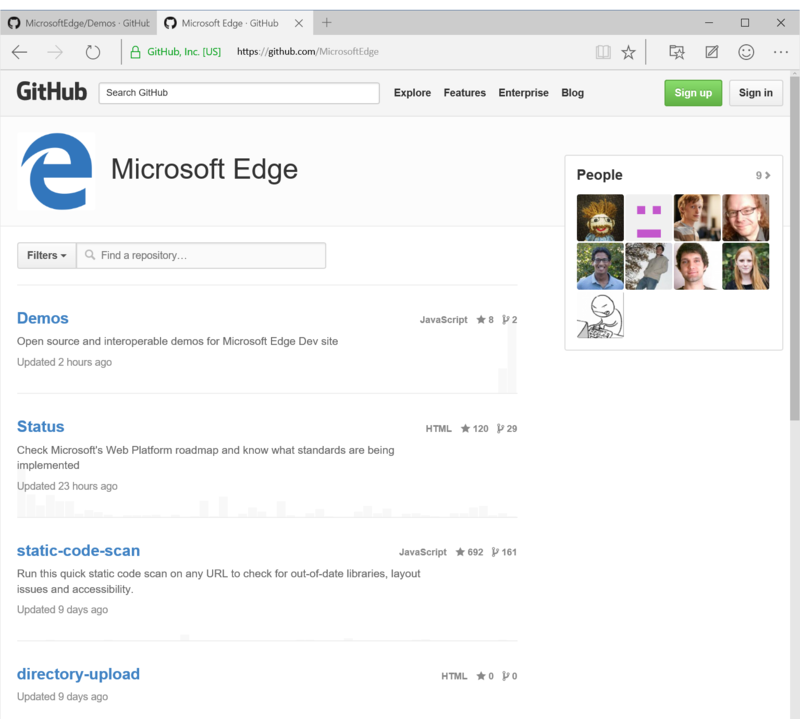Image resolution: width=800 pixels, height=719 pixels.
Task: Go back with the browser back arrow
Action: pos(19,52)
